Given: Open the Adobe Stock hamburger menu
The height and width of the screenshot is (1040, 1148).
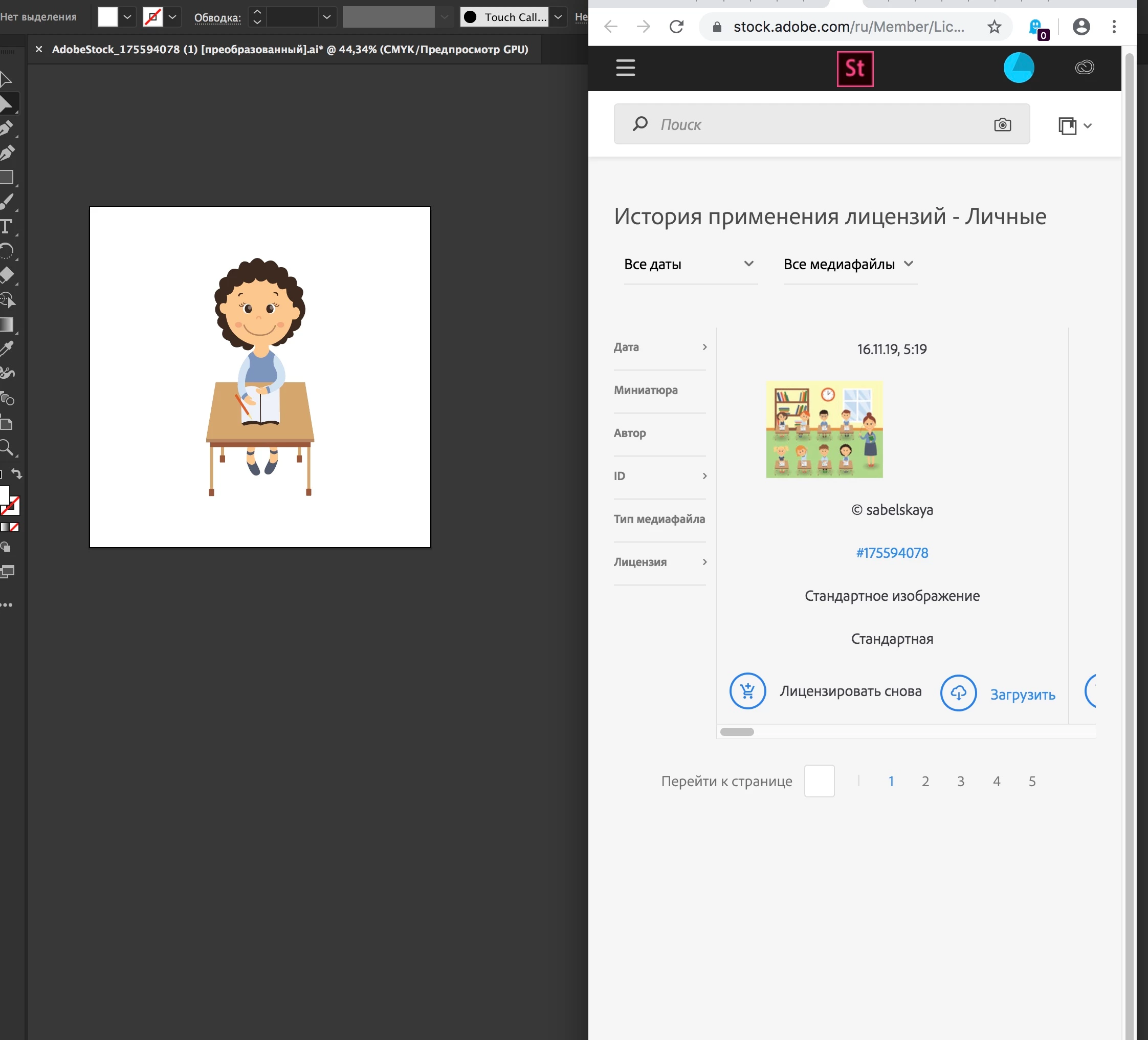Looking at the screenshot, I should pyautogui.click(x=625, y=68).
